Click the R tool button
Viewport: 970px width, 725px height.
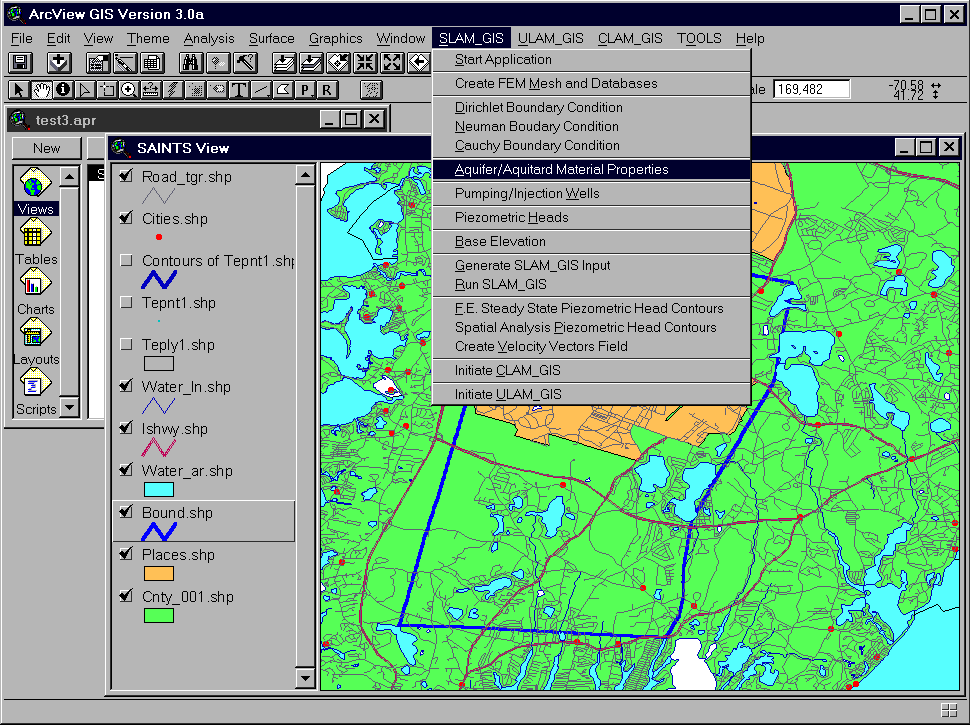tap(327, 90)
